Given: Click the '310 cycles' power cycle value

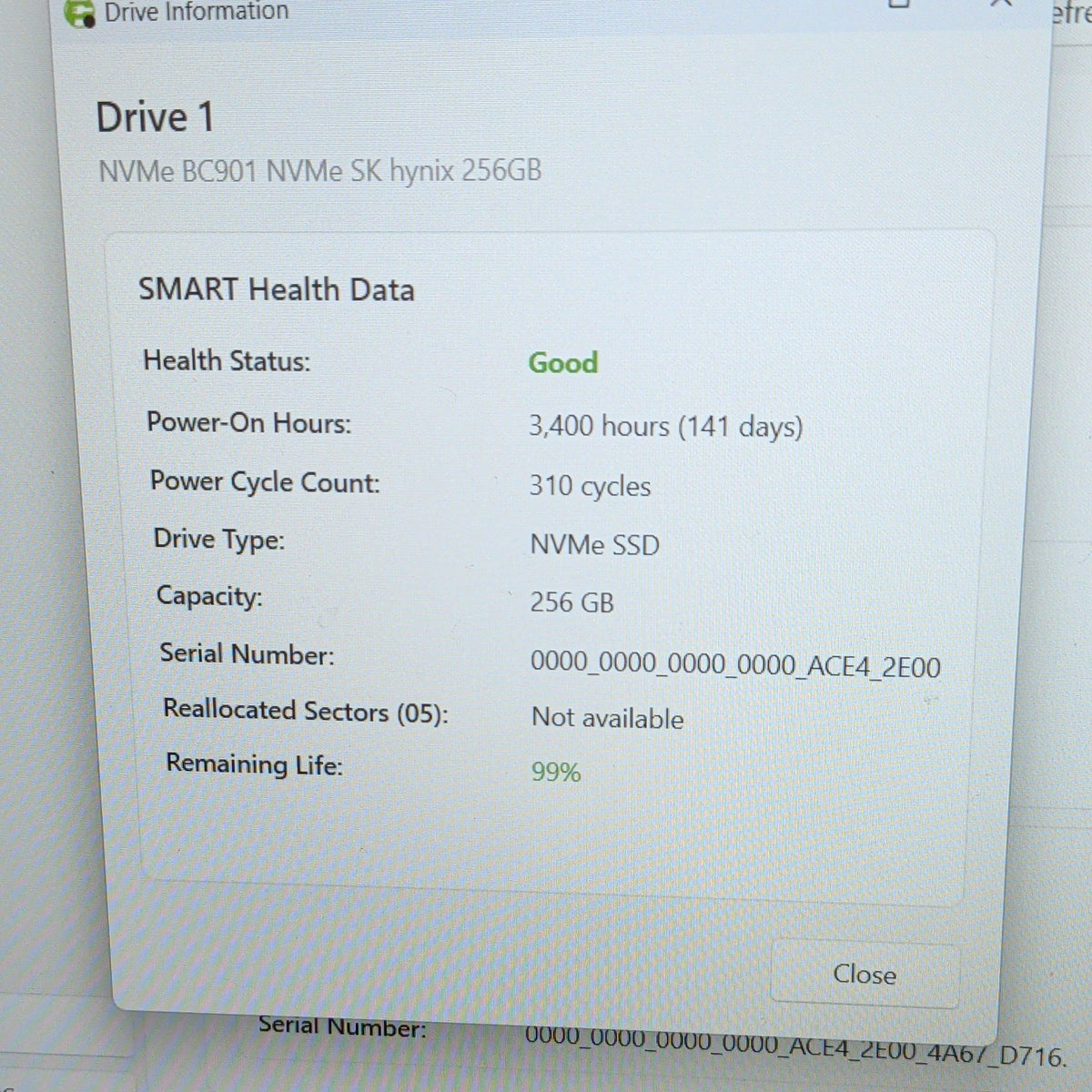Looking at the screenshot, I should point(590,486).
